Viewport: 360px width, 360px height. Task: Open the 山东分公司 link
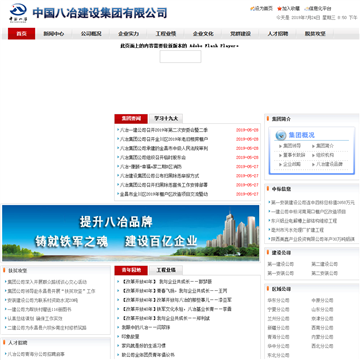(x=322, y=309)
